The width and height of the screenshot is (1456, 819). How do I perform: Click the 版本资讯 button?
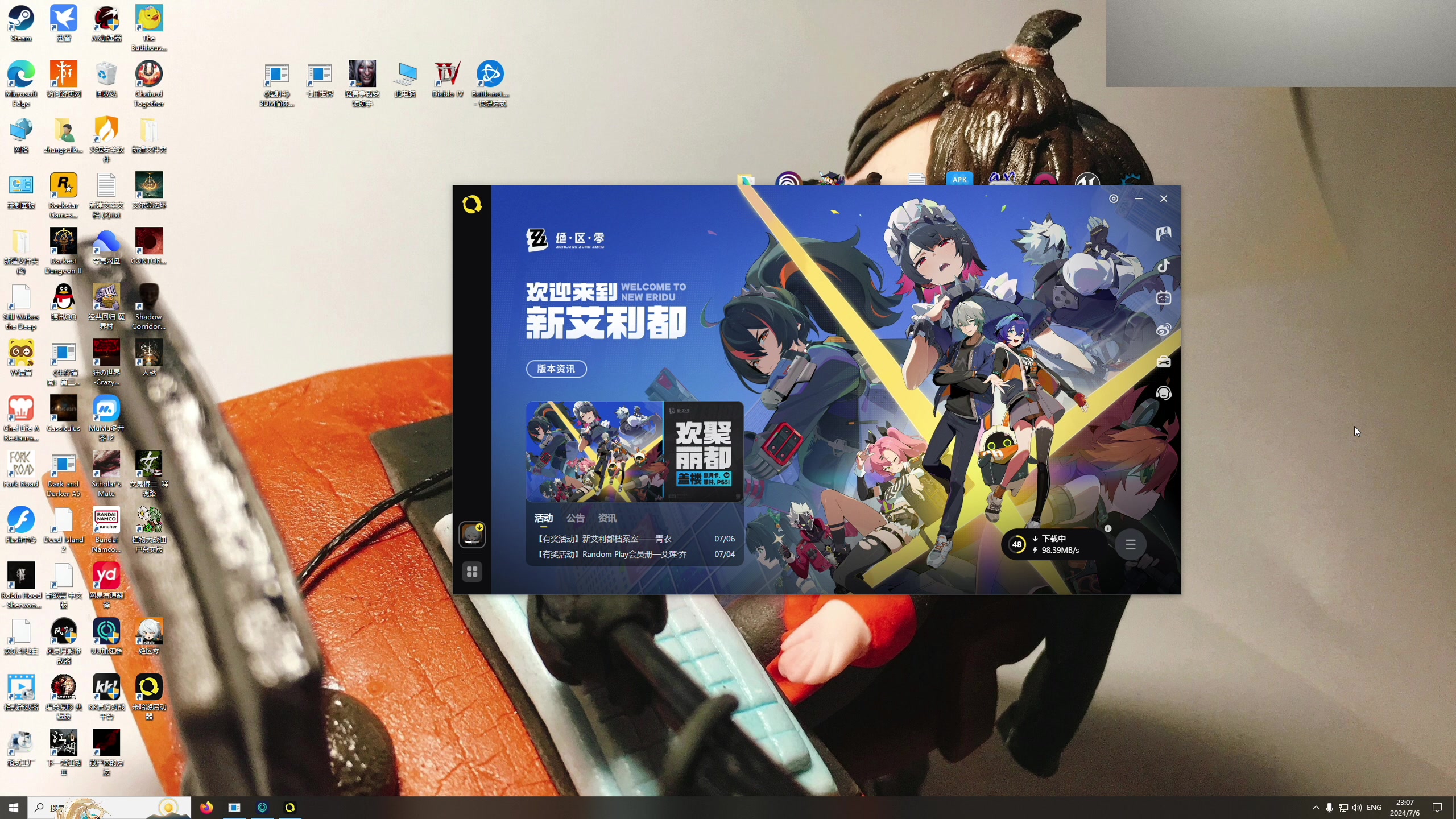click(556, 369)
